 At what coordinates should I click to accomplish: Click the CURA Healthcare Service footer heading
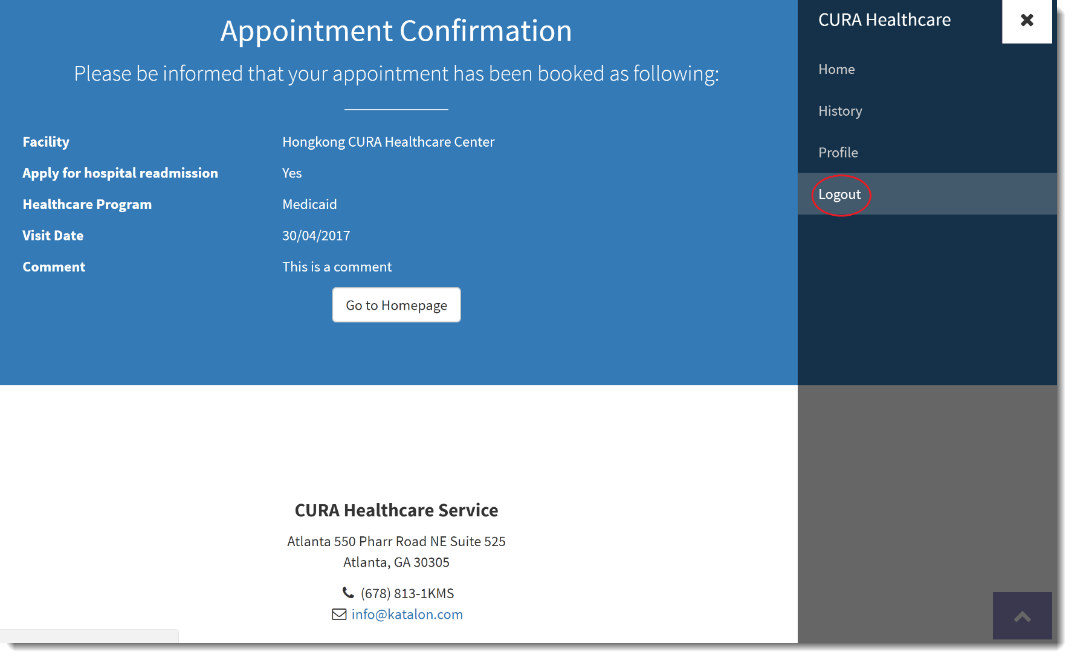[x=396, y=510]
